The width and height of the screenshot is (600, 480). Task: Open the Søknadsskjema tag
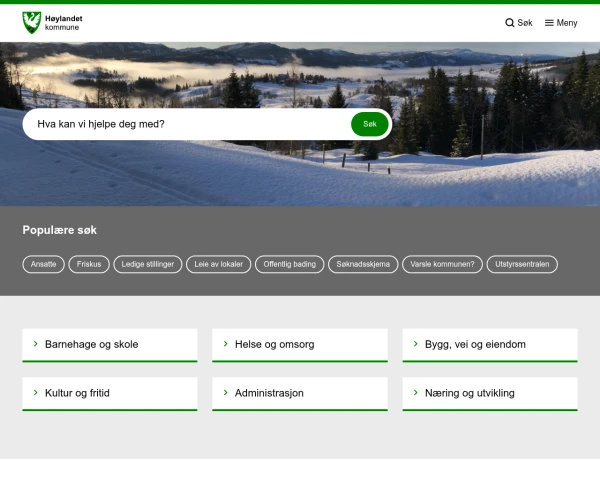(x=363, y=265)
